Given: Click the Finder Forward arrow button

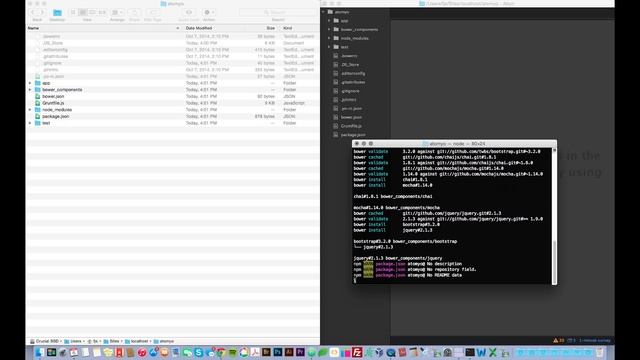Looking at the screenshot, I should pos(41,13).
